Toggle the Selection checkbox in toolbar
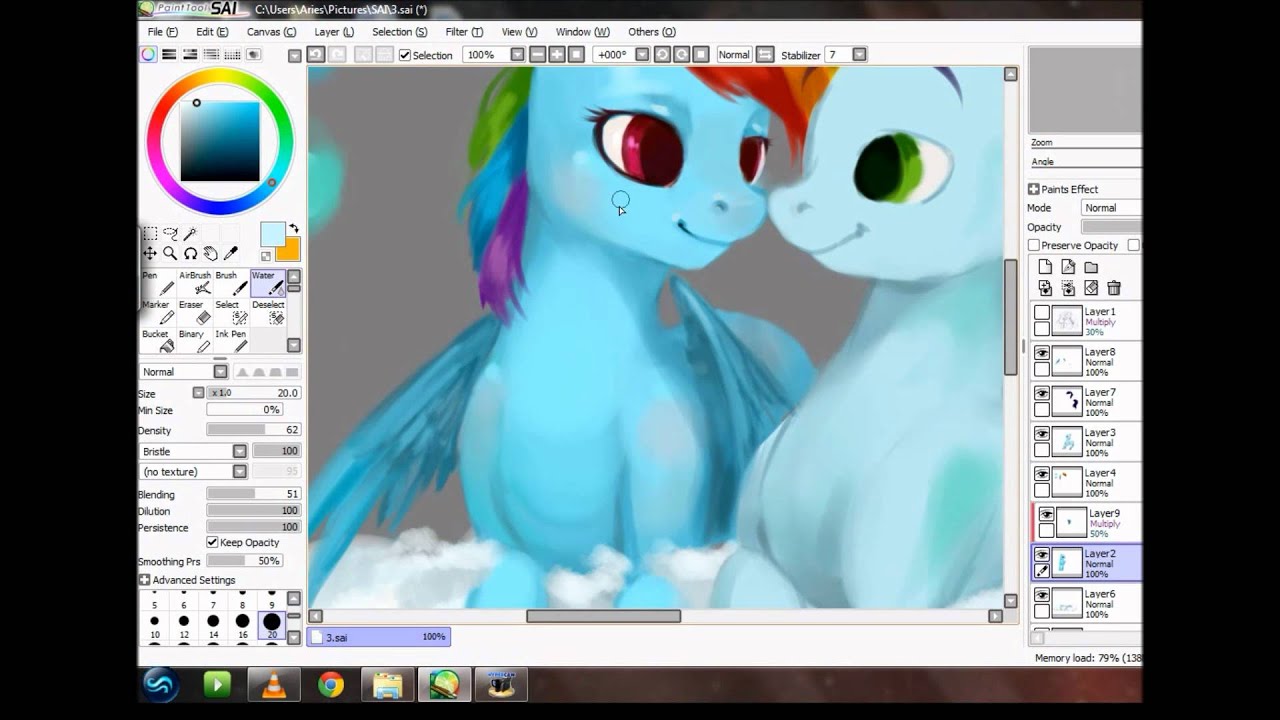Screen dimensions: 1280x720 [405, 55]
